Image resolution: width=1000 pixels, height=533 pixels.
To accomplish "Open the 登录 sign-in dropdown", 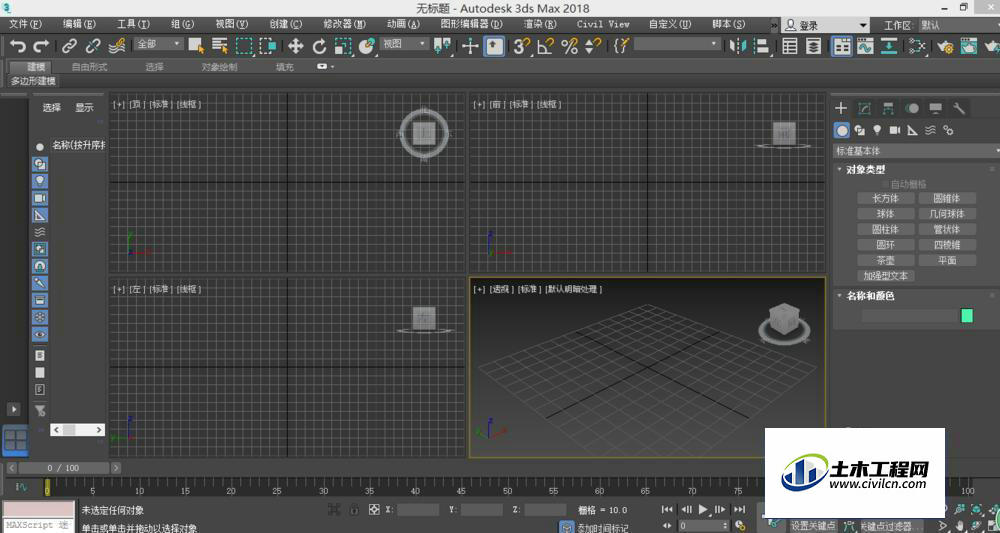I will [825, 26].
